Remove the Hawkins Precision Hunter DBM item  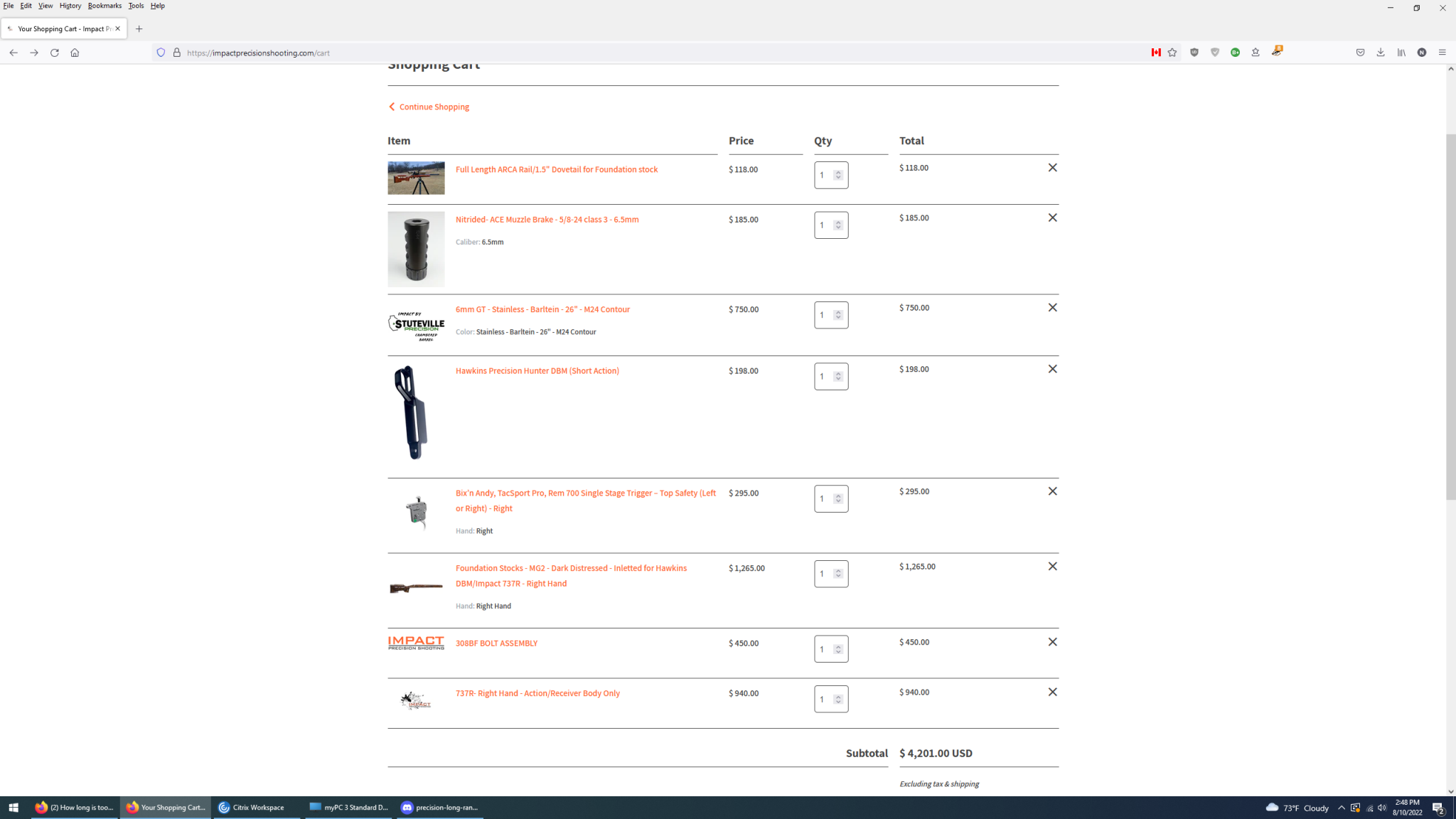pos(1053,369)
